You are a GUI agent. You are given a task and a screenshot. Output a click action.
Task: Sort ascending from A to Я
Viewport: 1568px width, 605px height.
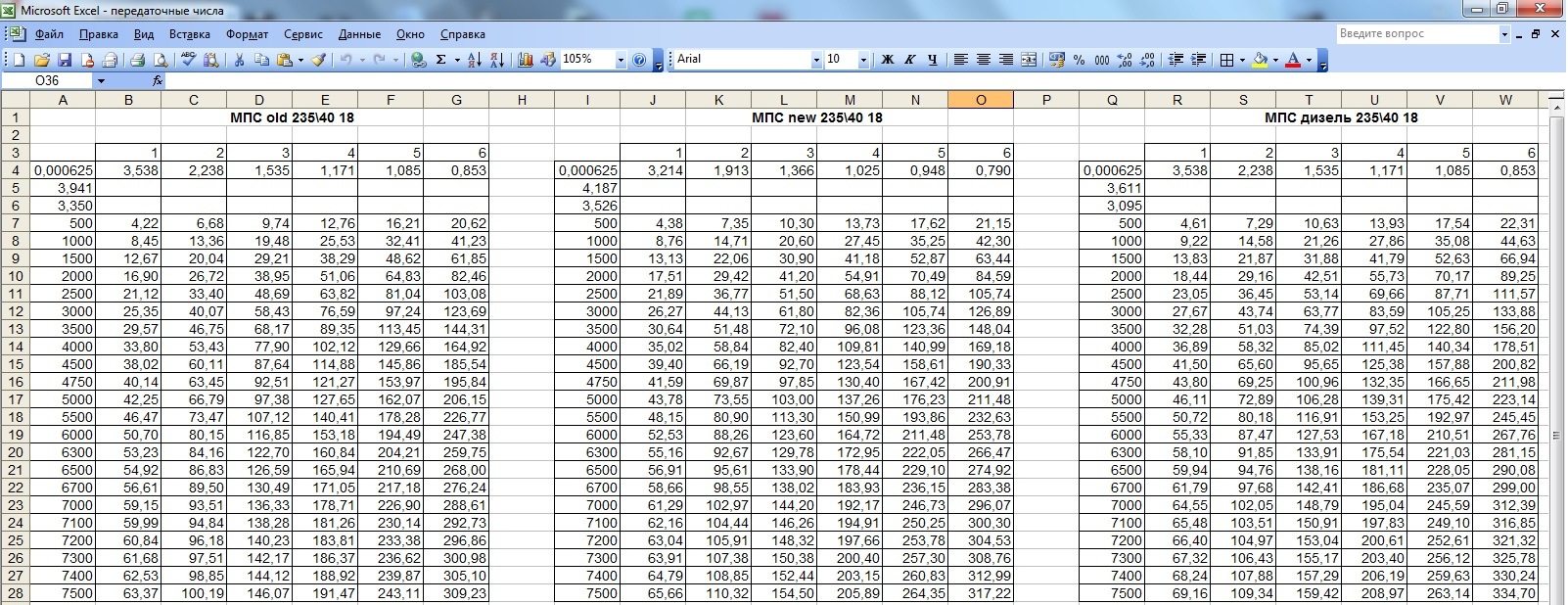point(475,60)
